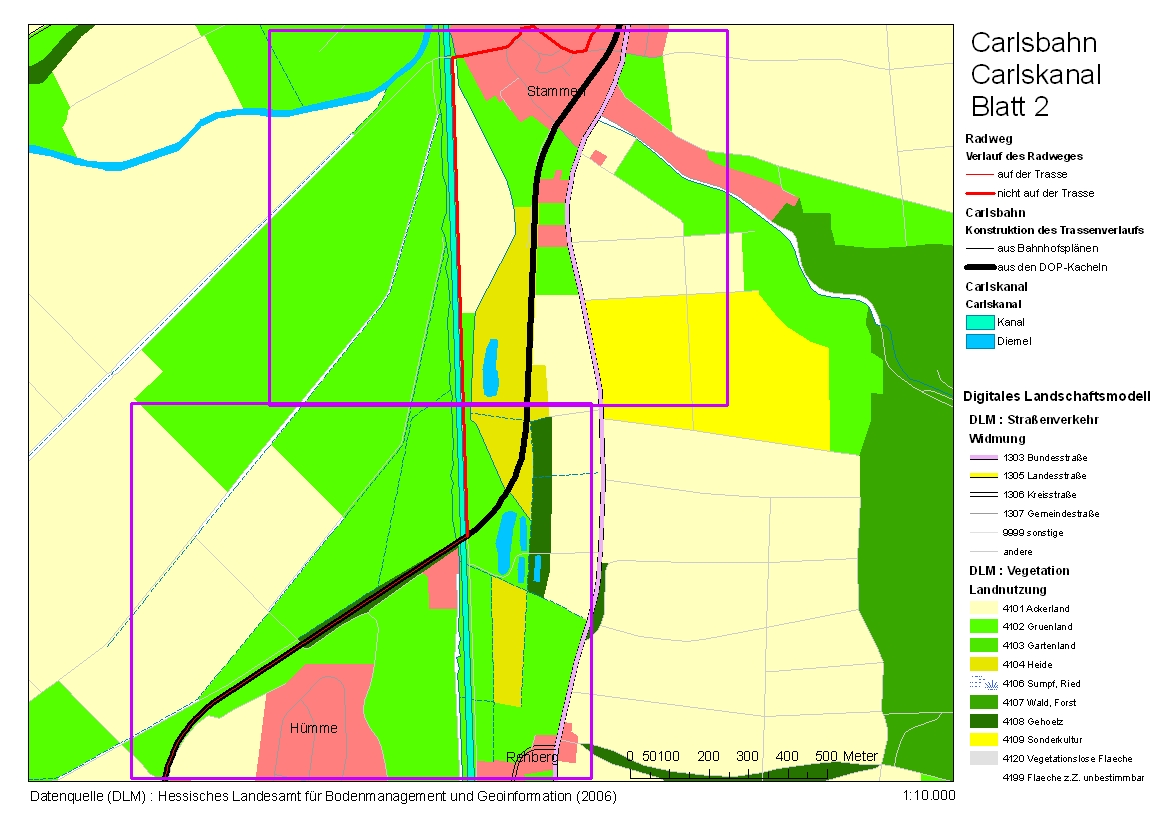Click the 1303 Bundesstraße line symbol
The height and width of the screenshot is (827, 1169).
984,457
